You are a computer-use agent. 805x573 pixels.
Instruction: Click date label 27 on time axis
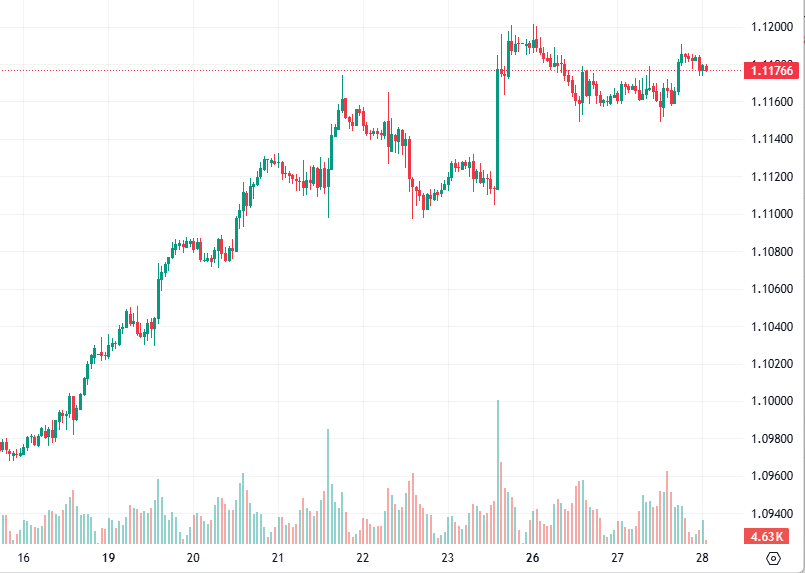coord(617,558)
